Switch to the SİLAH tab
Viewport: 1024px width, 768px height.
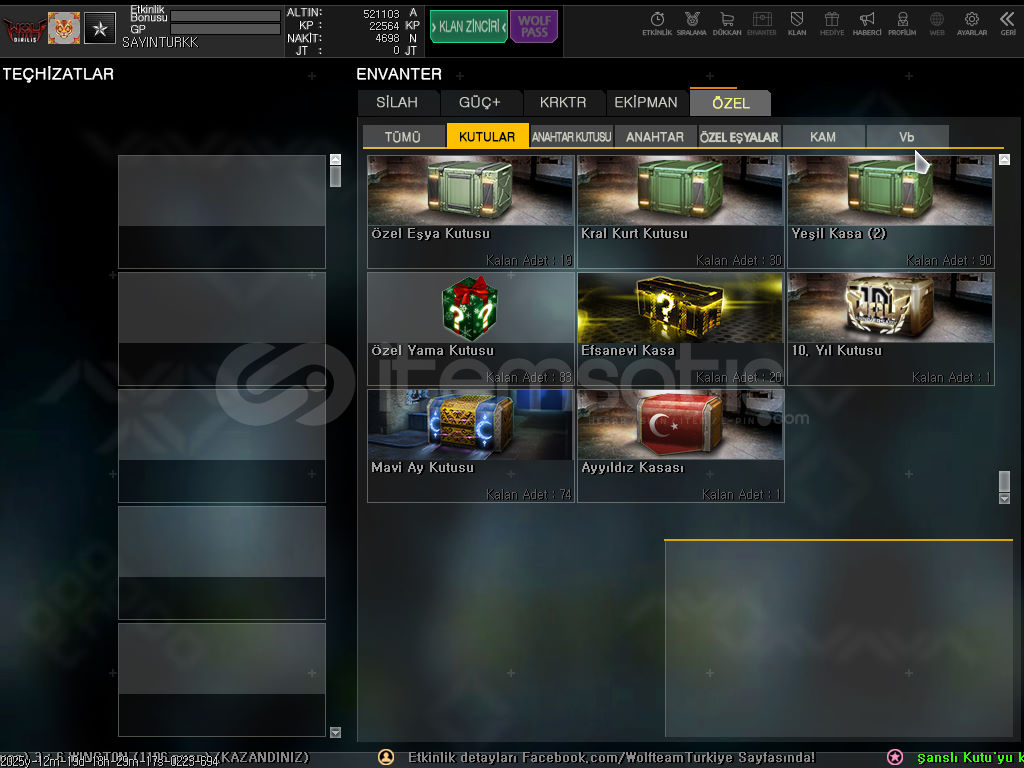(397, 103)
